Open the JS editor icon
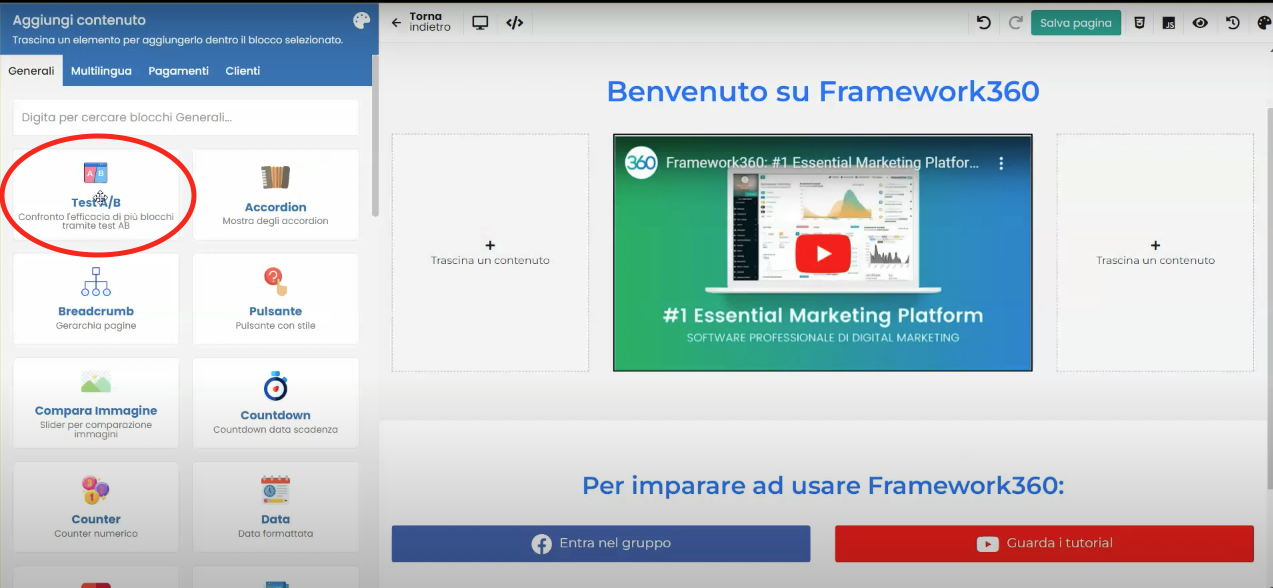This screenshot has width=1273, height=588. click(1168, 22)
